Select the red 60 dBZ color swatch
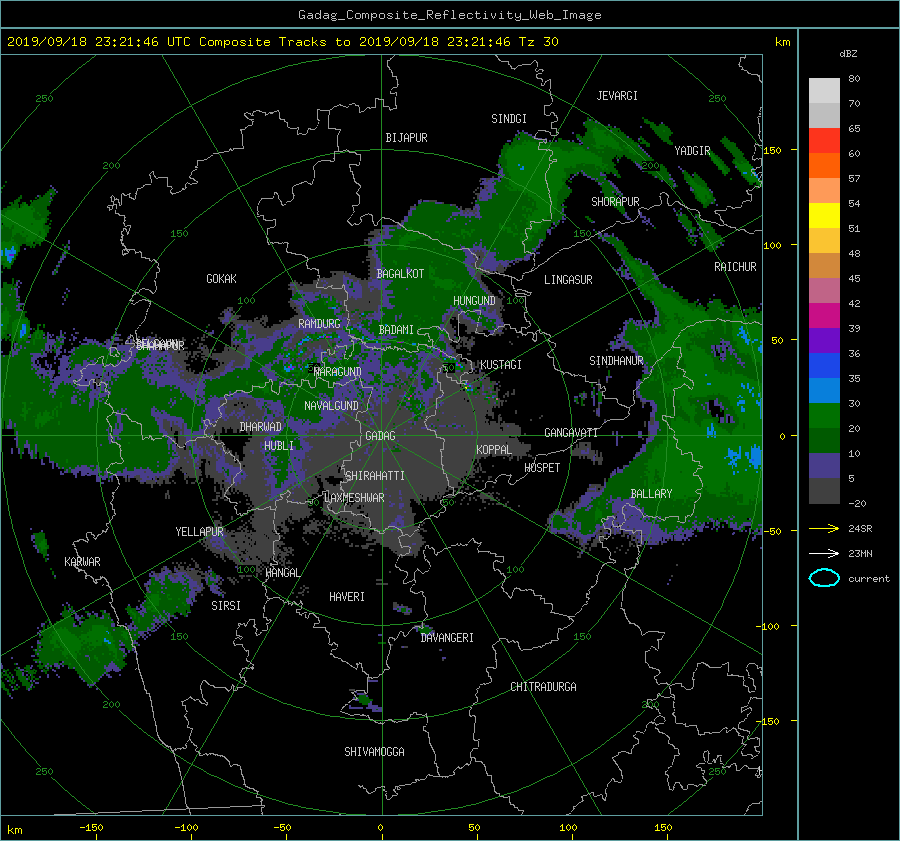 click(824, 141)
